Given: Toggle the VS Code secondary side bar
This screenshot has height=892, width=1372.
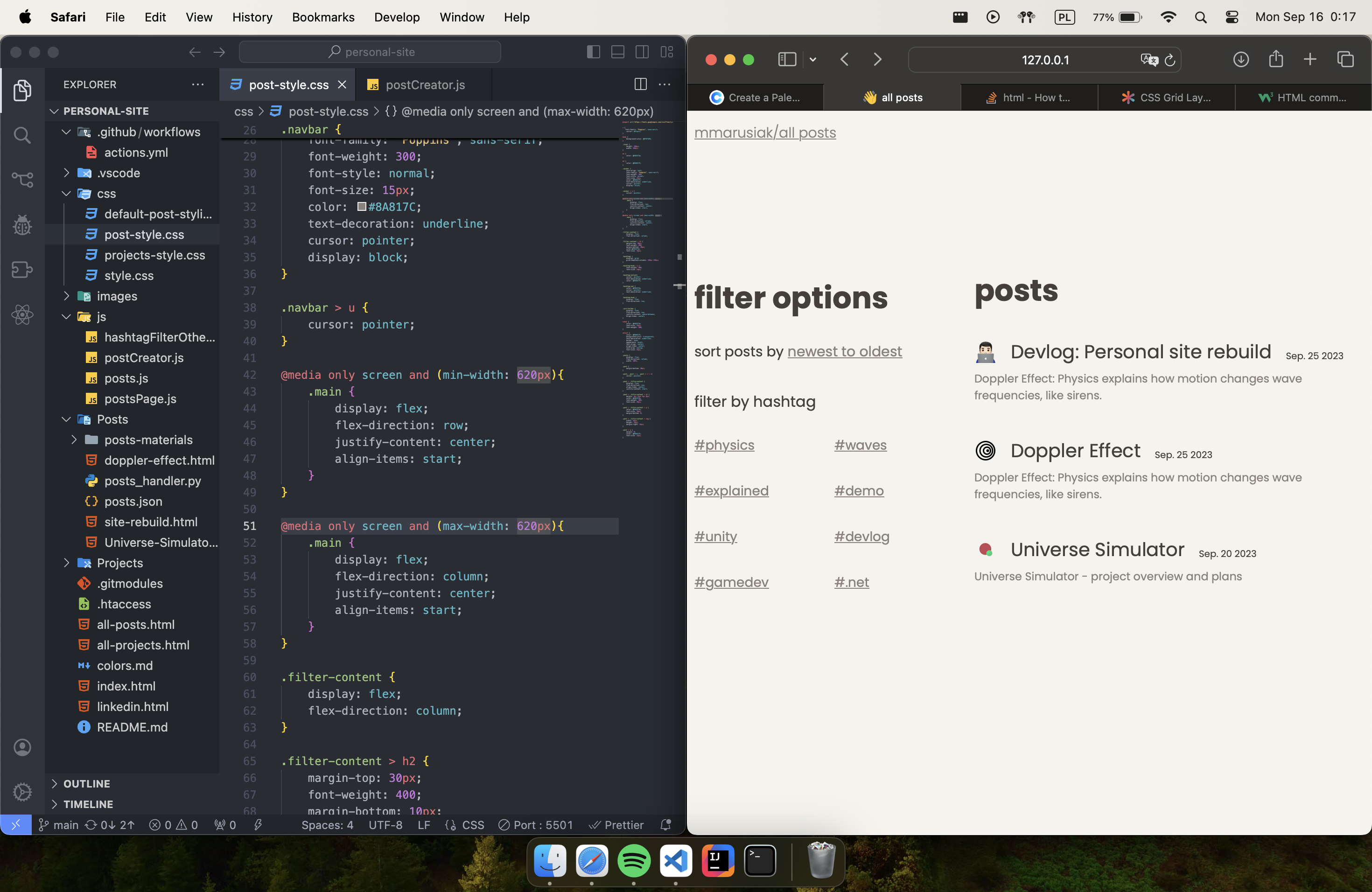Looking at the screenshot, I should click(642, 52).
